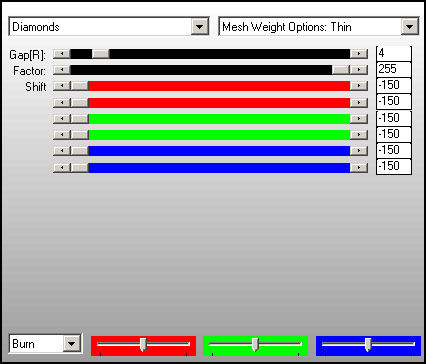The width and height of the screenshot is (426, 364).
Task: Click left arrow of the Factor slider
Action: (x=62, y=70)
